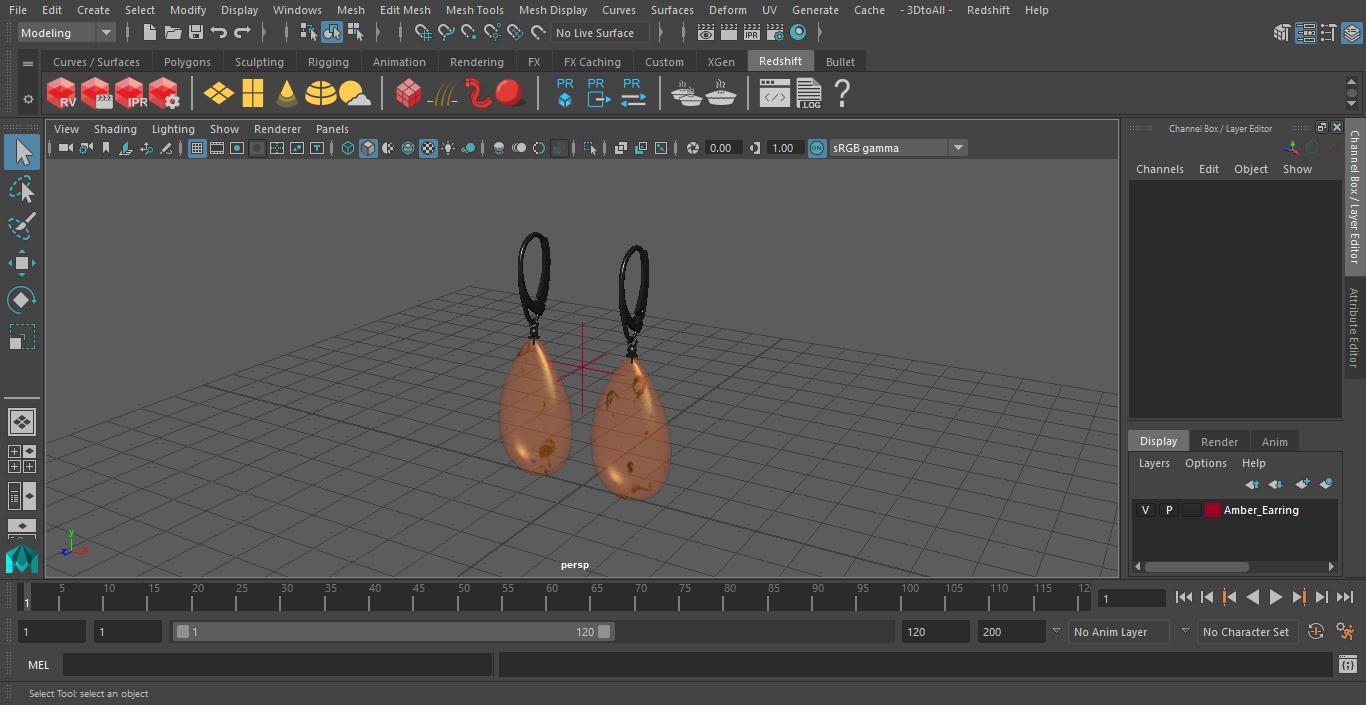This screenshot has height=705, width=1366.
Task: Create a Redshift sun and sky light
Action: [355, 94]
